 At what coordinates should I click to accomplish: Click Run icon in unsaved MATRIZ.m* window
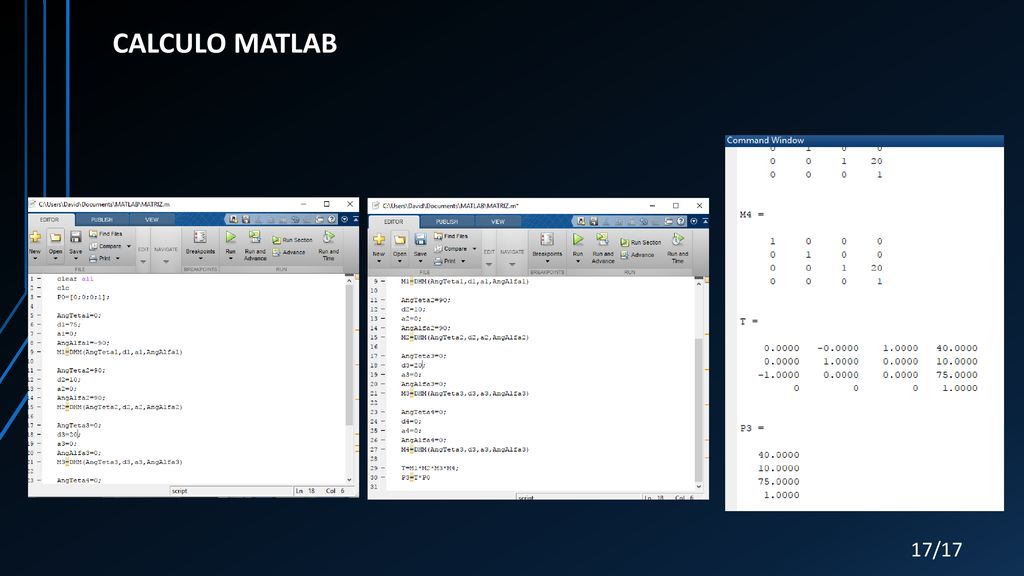(577, 240)
